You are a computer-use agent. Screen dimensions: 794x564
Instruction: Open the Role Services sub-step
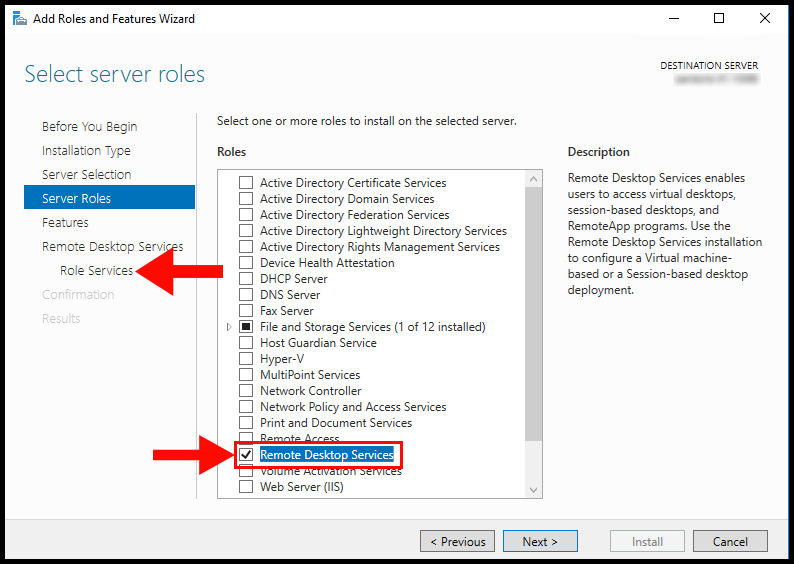[x=96, y=271]
